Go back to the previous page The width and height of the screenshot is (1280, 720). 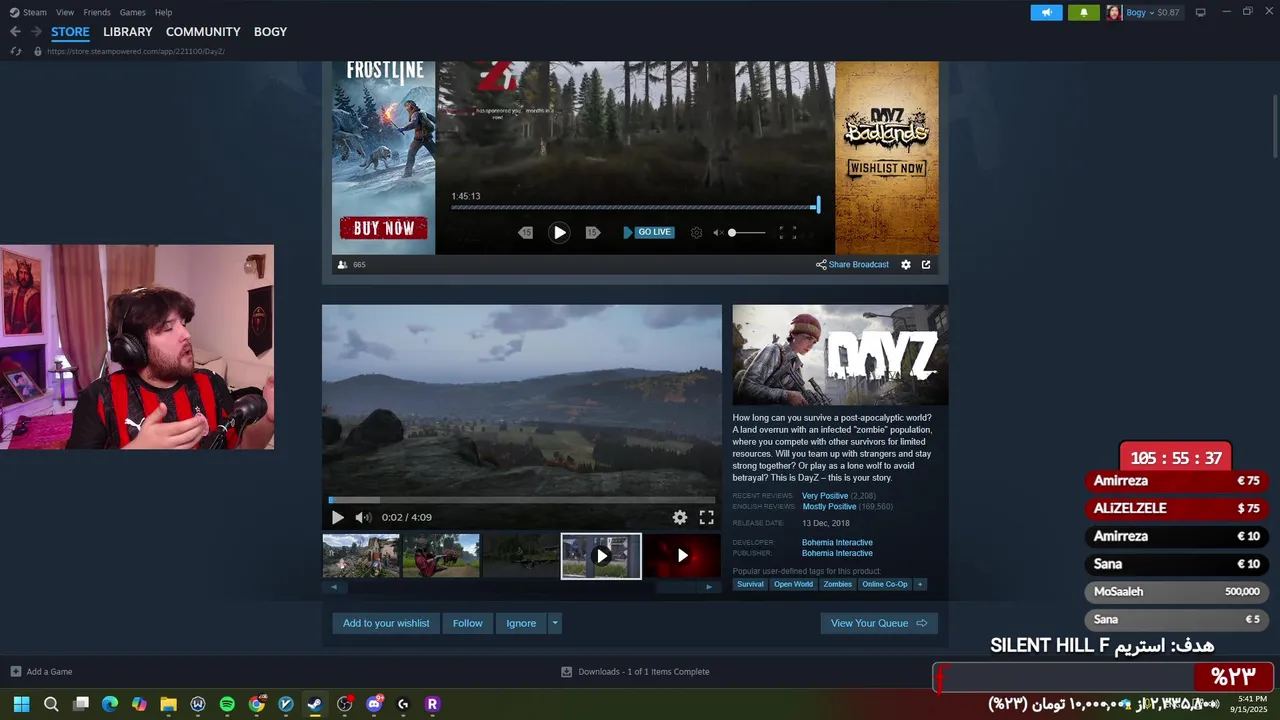pos(15,32)
